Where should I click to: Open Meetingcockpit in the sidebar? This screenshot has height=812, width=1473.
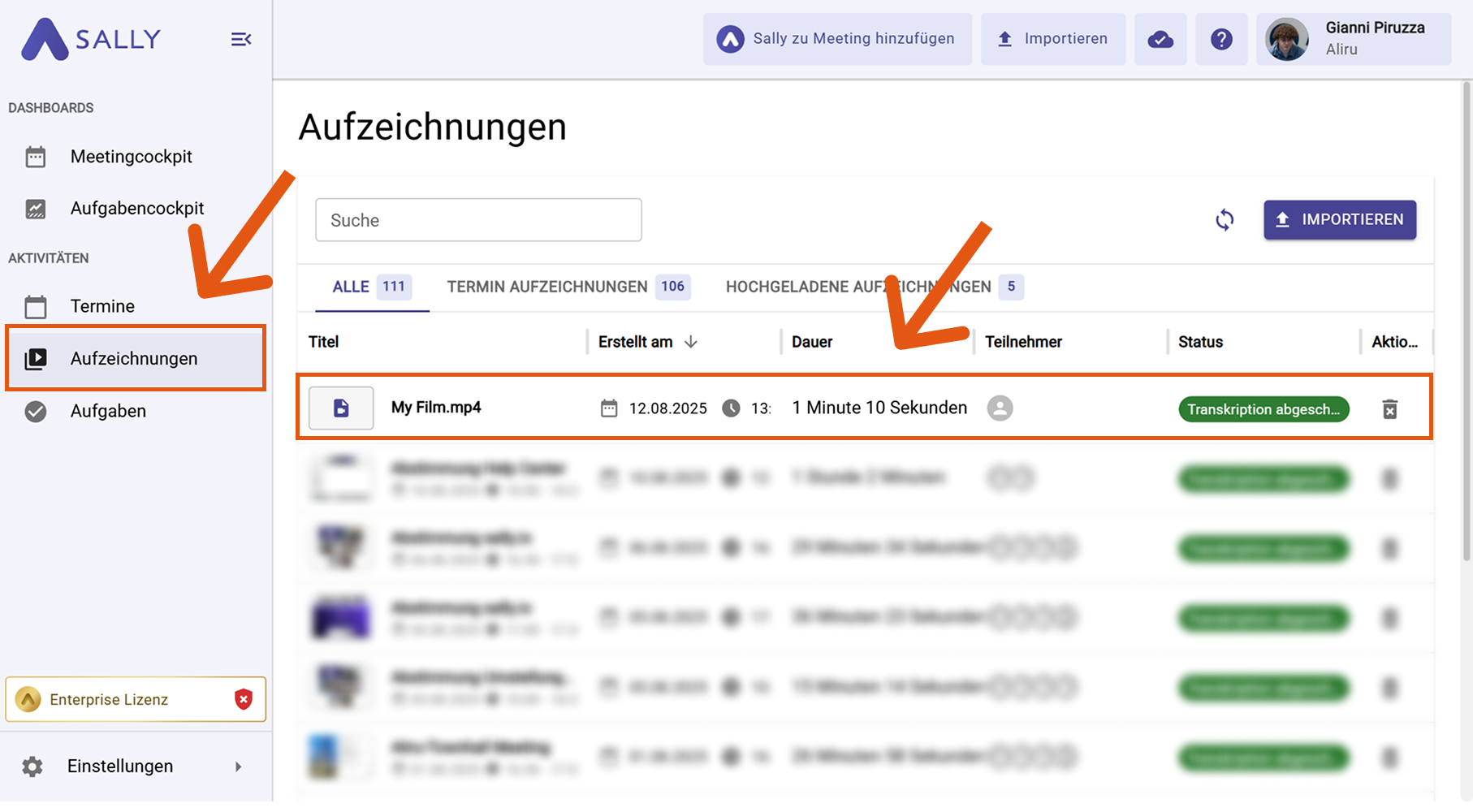click(x=131, y=157)
